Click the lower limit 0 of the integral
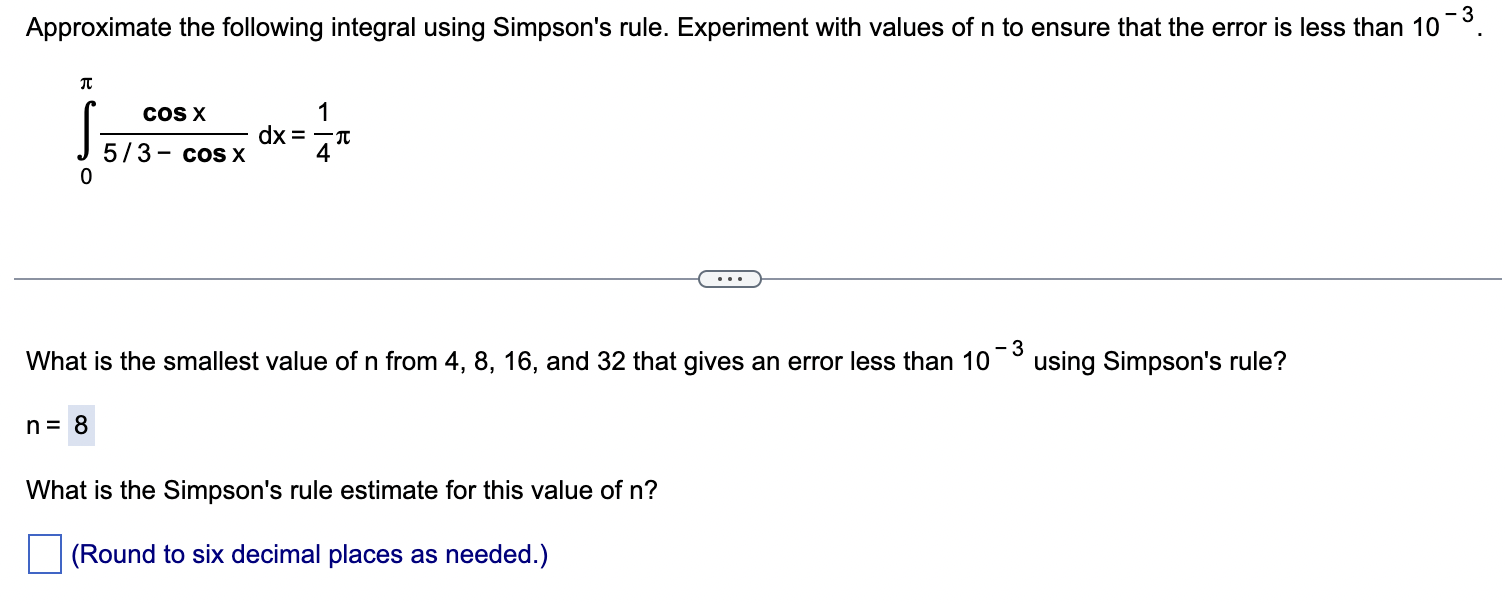The width and height of the screenshot is (1505, 604). [x=86, y=176]
